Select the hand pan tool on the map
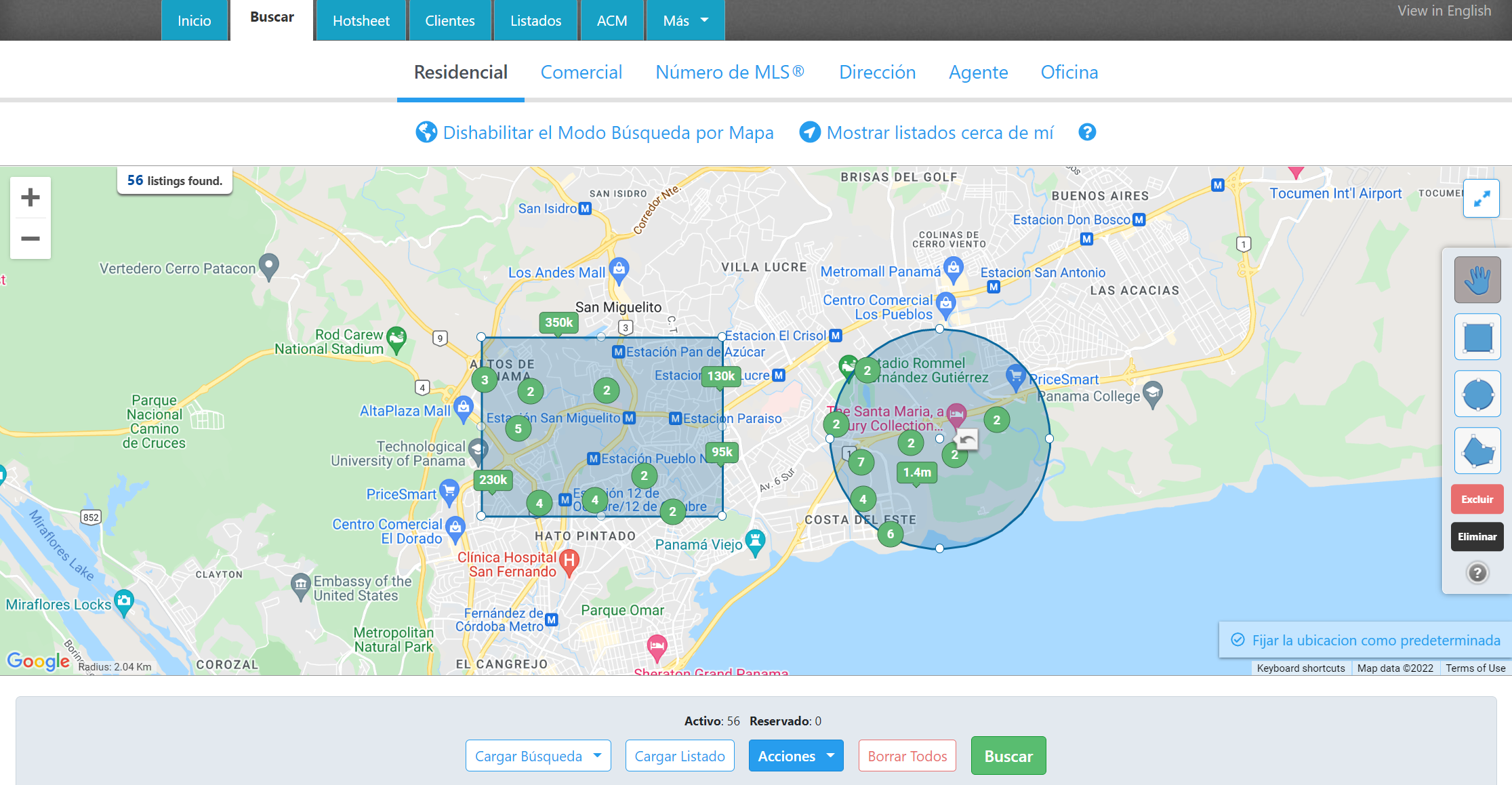Image resolution: width=1512 pixels, height=785 pixels. [x=1477, y=279]
